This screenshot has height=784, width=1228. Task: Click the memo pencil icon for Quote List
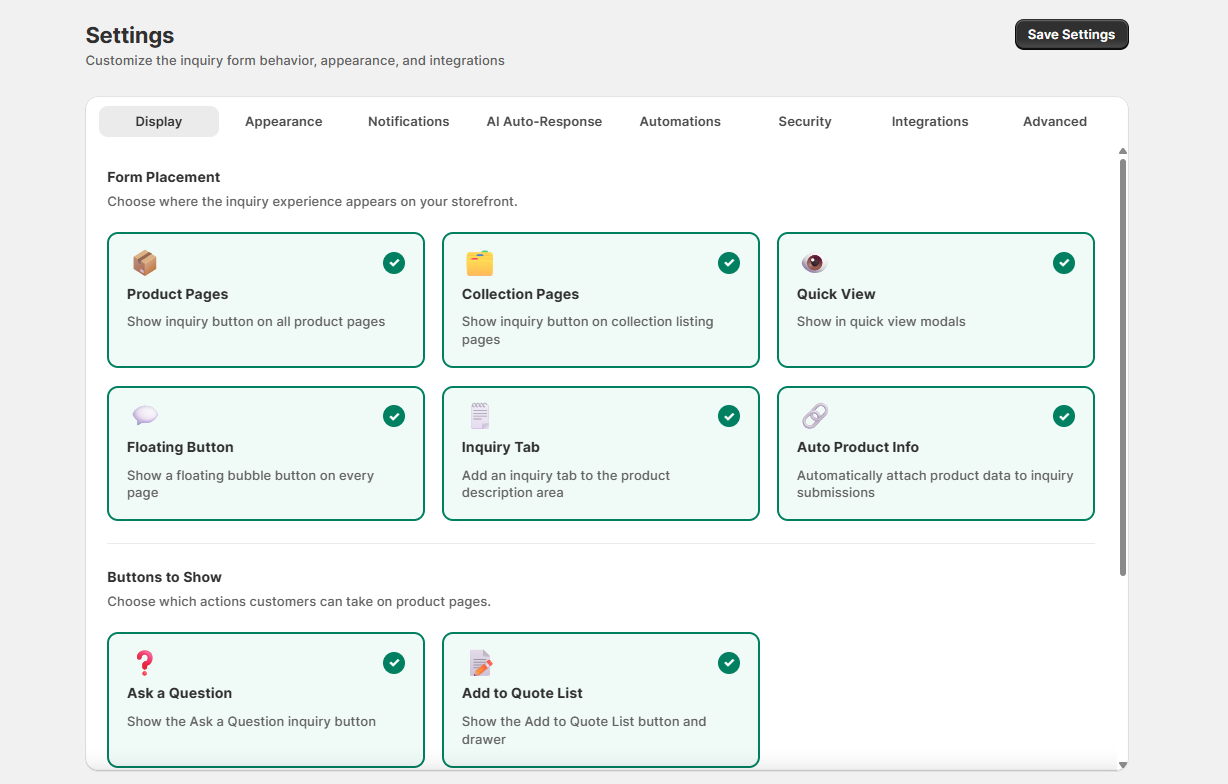(x=481, y=663)
